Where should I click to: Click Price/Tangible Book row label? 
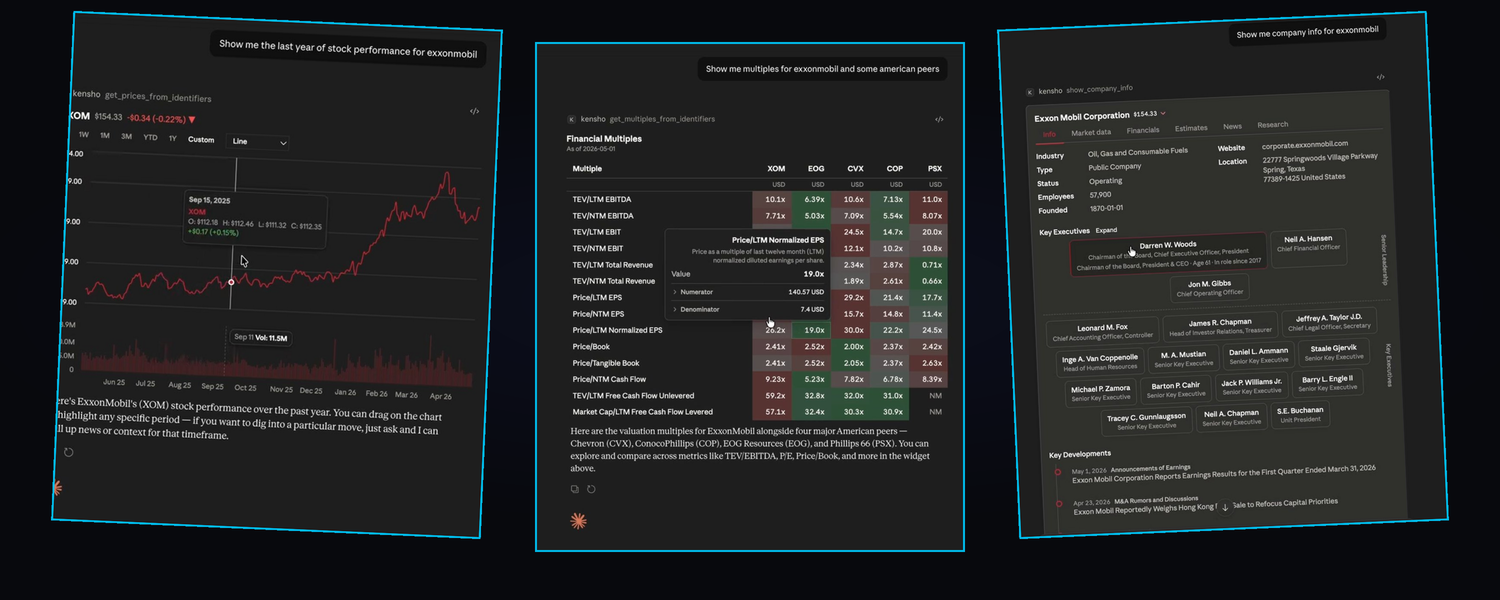[x=606, y=363]
